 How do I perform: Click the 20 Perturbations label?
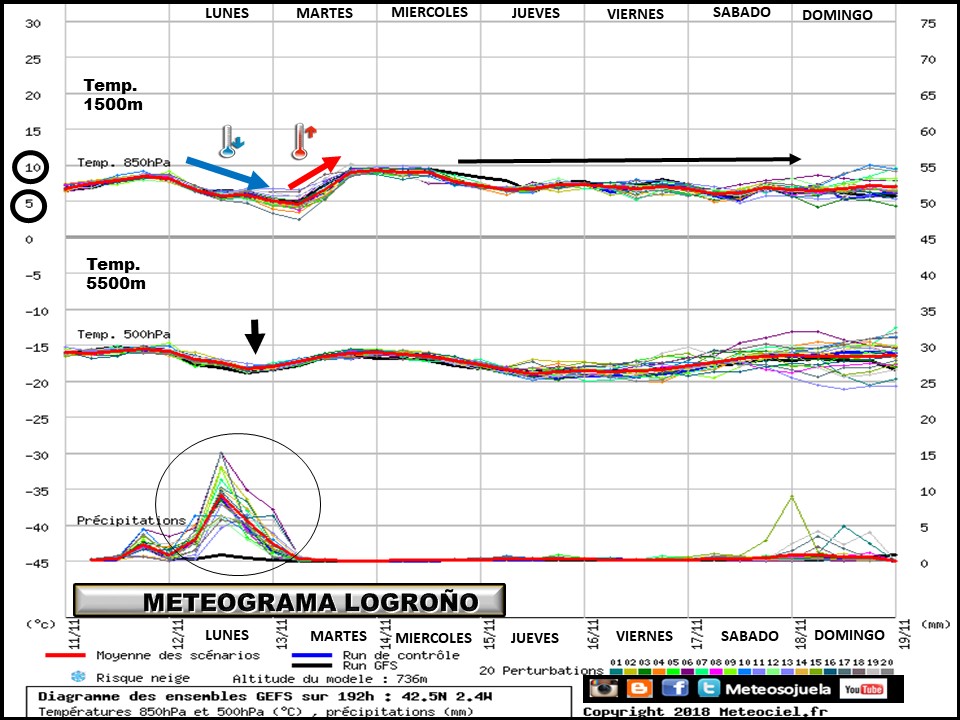pyautogui.click(x=541, y=670)
